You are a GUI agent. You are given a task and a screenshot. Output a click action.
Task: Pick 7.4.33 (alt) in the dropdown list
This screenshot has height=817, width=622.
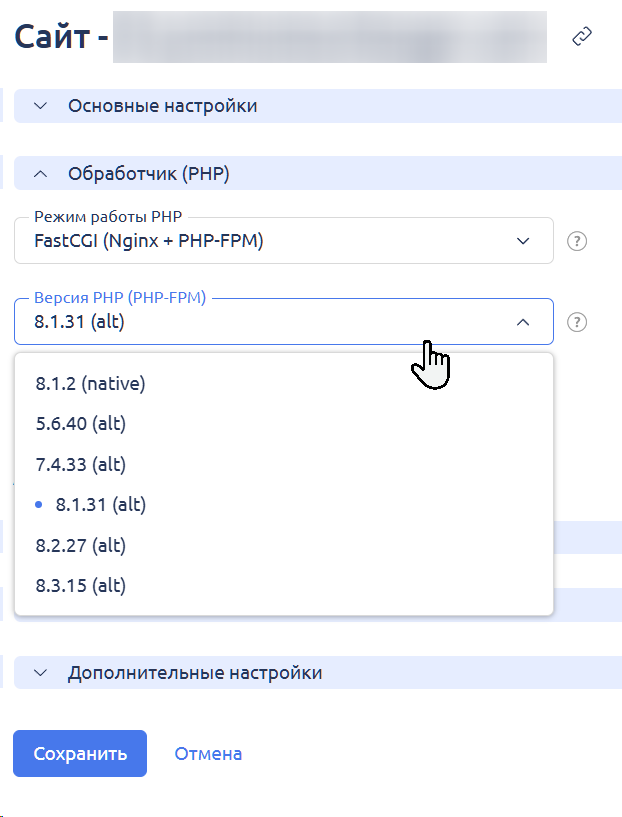pyautogui.click(x=81, y=464)
